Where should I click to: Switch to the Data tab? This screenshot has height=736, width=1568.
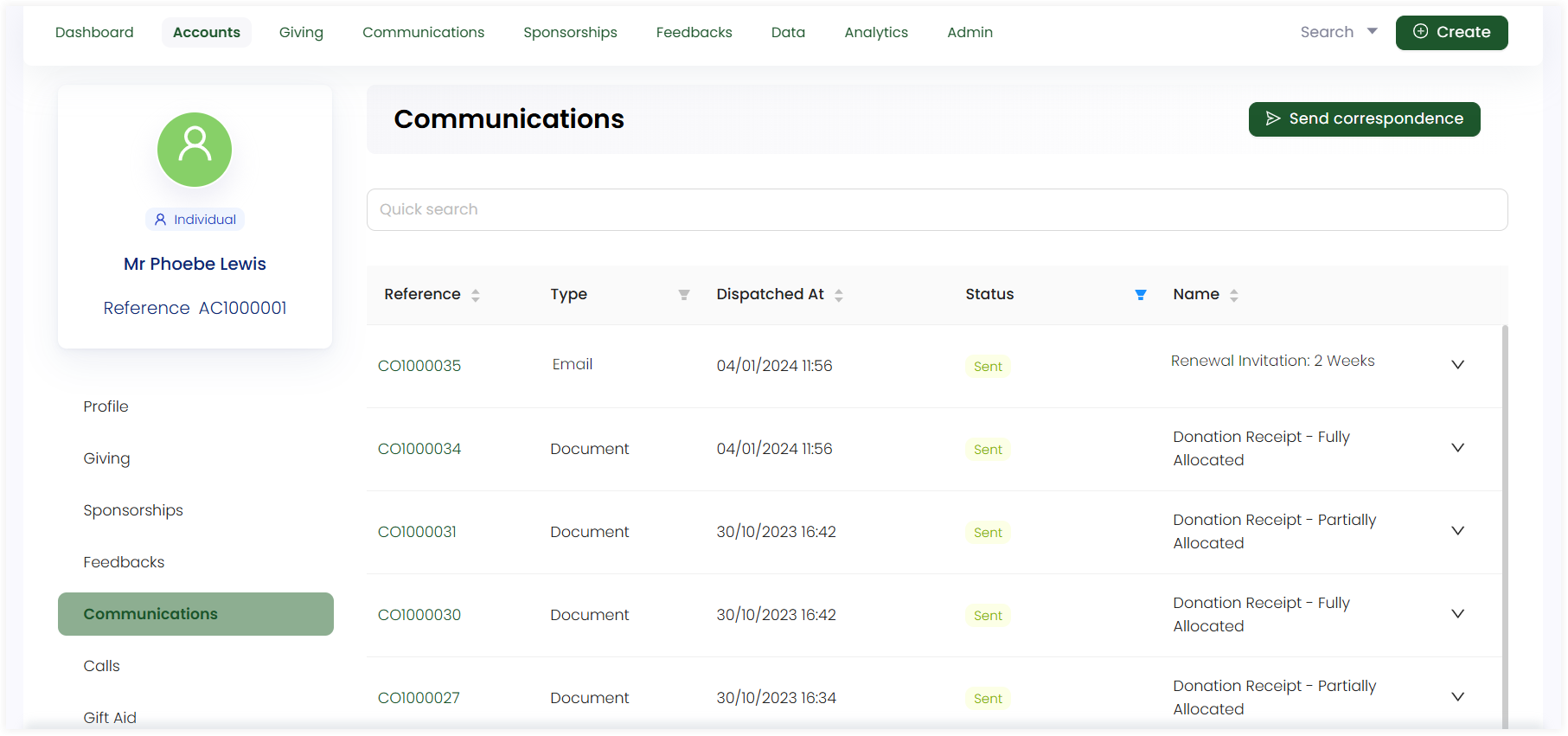click(788, 32)
